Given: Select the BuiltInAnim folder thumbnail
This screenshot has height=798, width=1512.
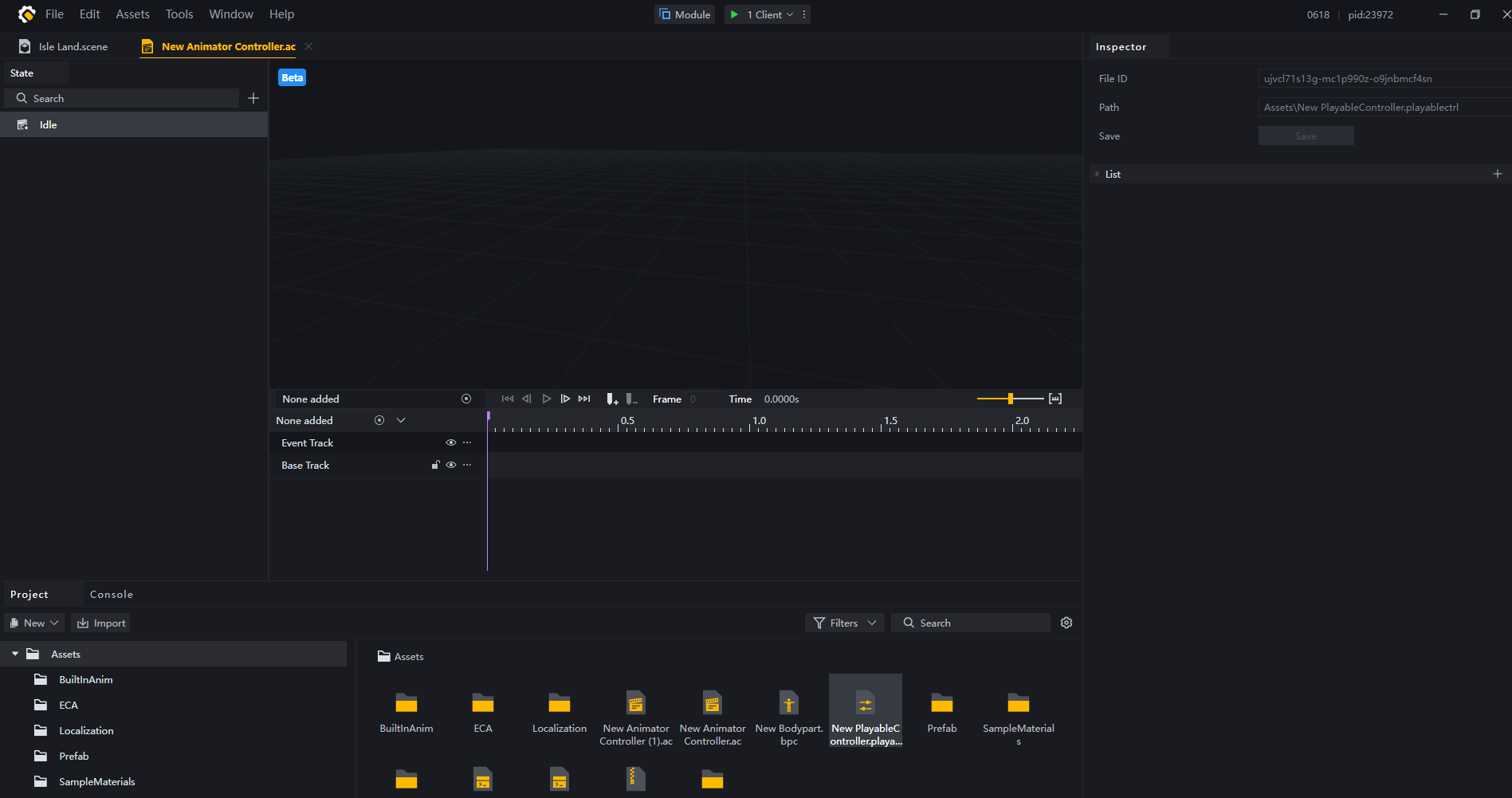Looking at the screenshot, I should [406, 711].
